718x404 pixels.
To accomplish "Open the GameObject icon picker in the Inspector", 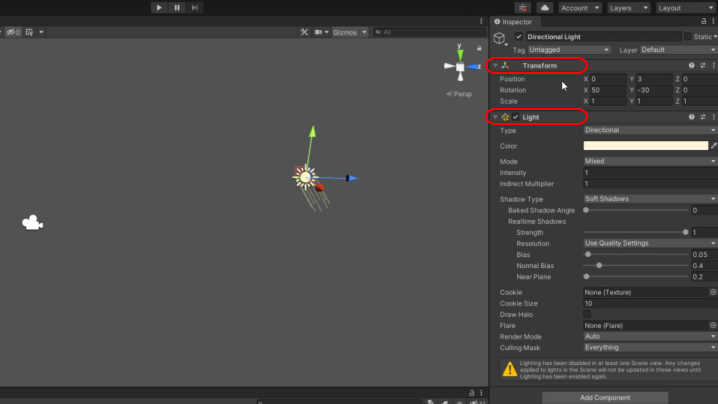I will pos(500,38).
